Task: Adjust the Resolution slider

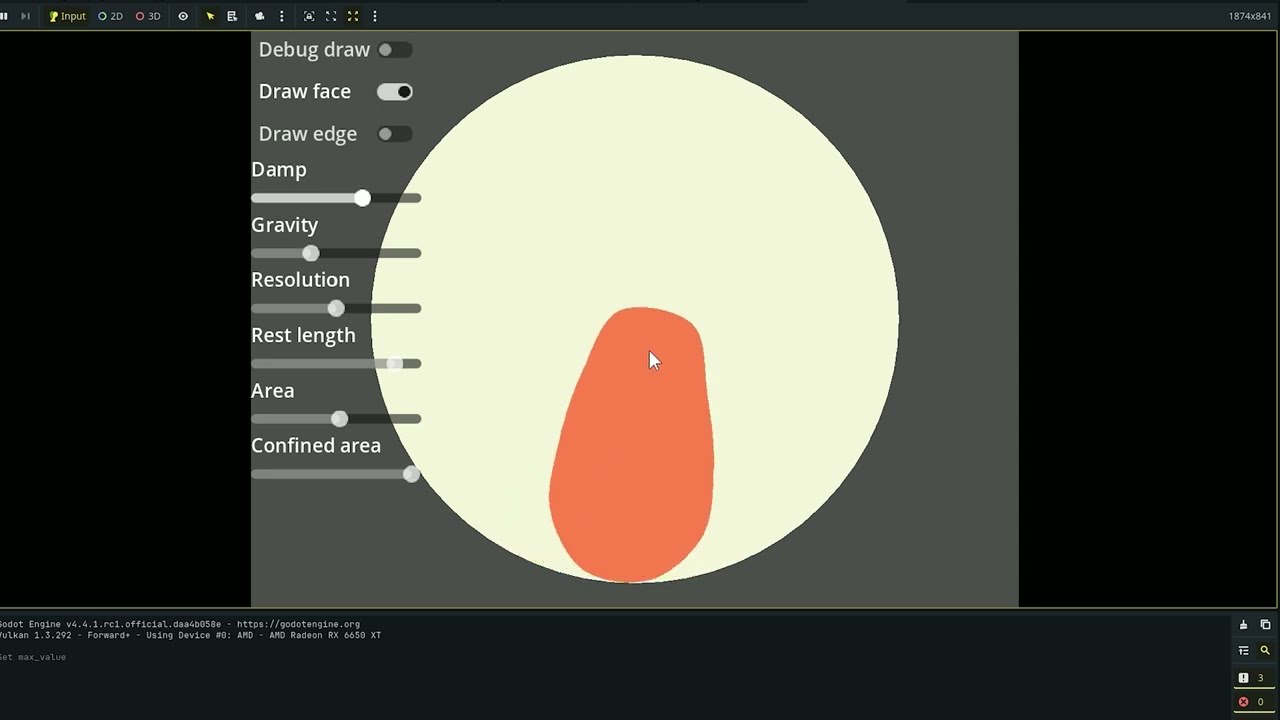Action: click(x=336, y=308)
